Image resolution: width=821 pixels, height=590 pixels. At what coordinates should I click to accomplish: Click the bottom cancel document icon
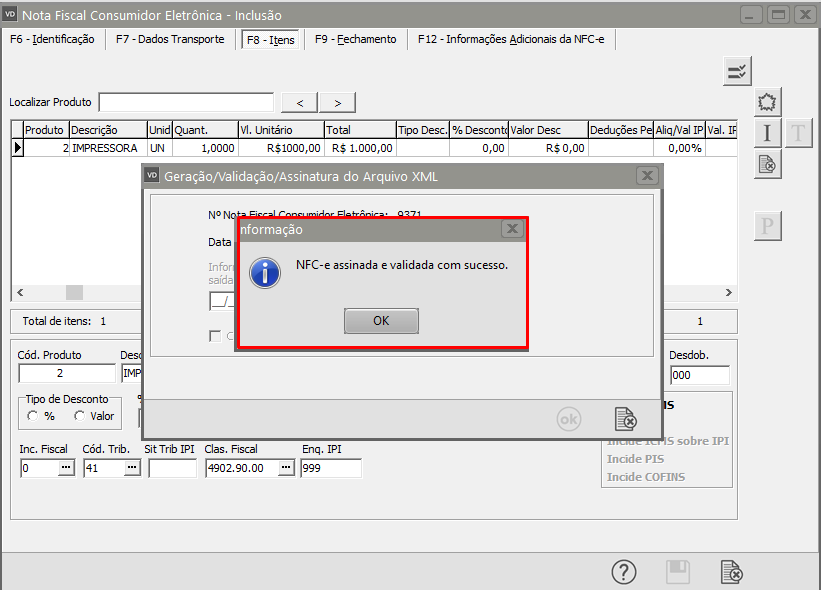coord(731,572)
